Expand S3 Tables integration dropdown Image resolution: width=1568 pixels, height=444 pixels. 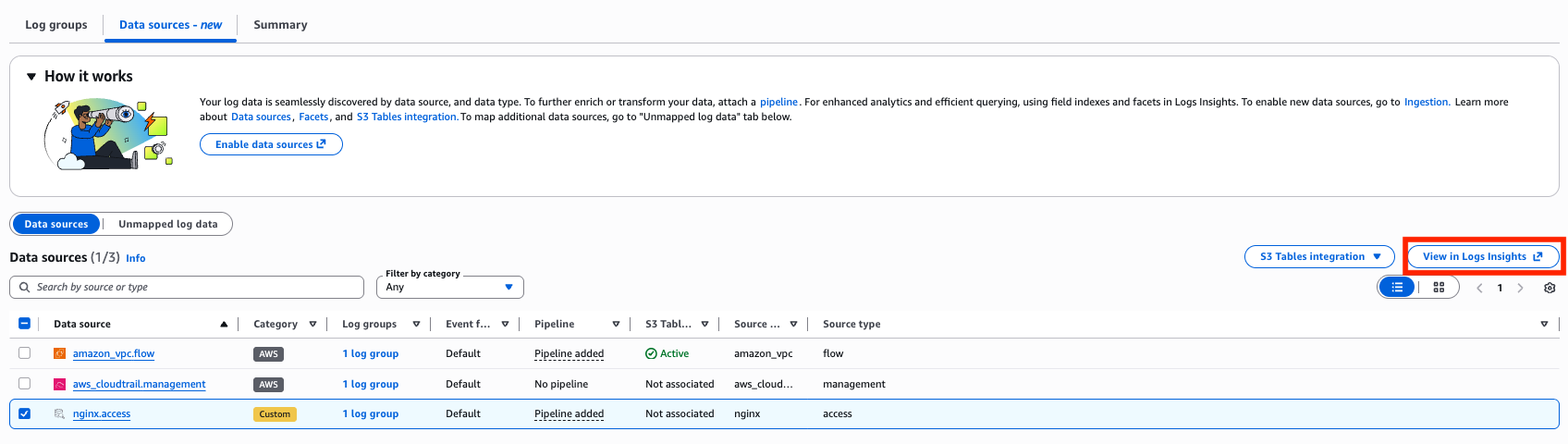[1320, 256]
